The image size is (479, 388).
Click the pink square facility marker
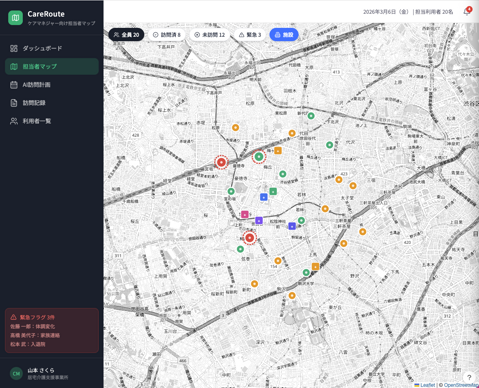tap(245, 214)
